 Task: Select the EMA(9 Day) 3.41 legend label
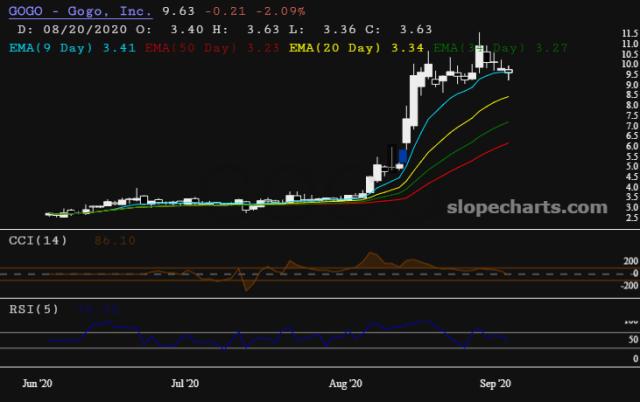point(72,48)
